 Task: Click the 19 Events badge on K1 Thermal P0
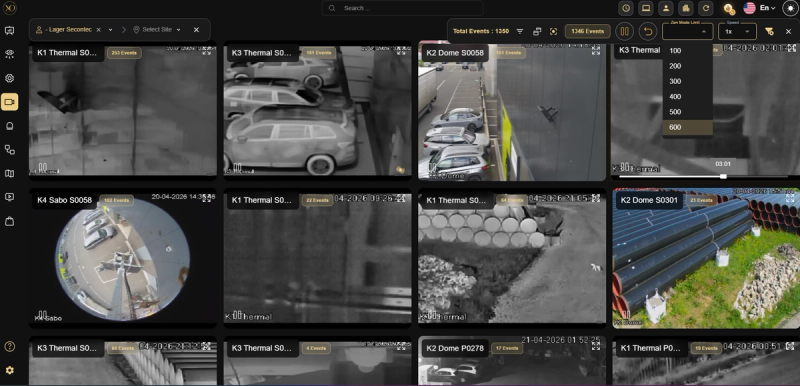pyautogui.click(x=706, y=348)
